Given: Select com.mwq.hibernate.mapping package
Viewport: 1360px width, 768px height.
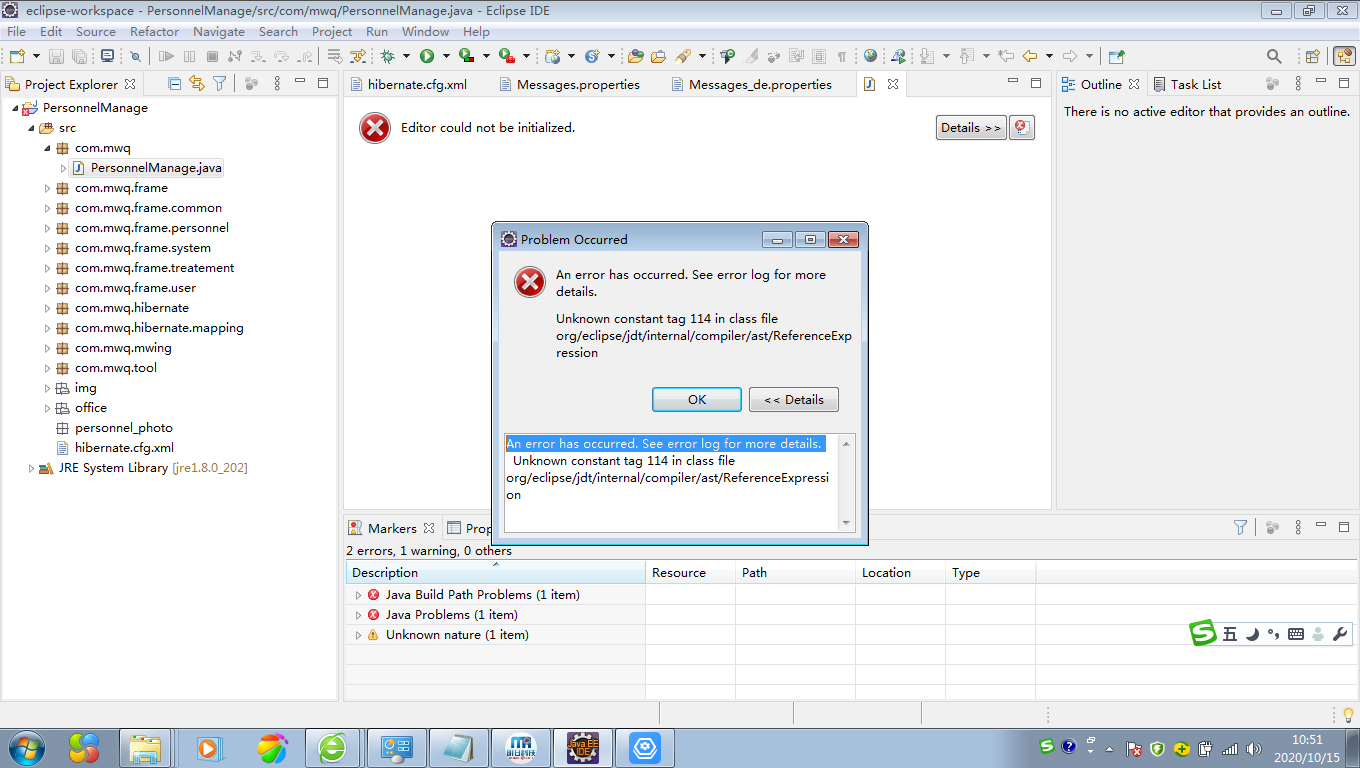Looking at the screenshot, I should 159,328.
